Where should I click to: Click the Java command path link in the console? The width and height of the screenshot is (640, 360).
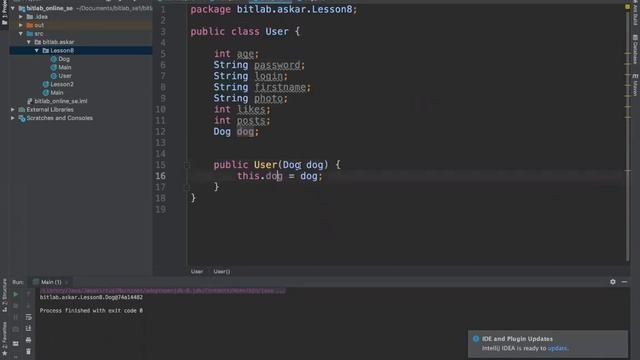[162, 291]
